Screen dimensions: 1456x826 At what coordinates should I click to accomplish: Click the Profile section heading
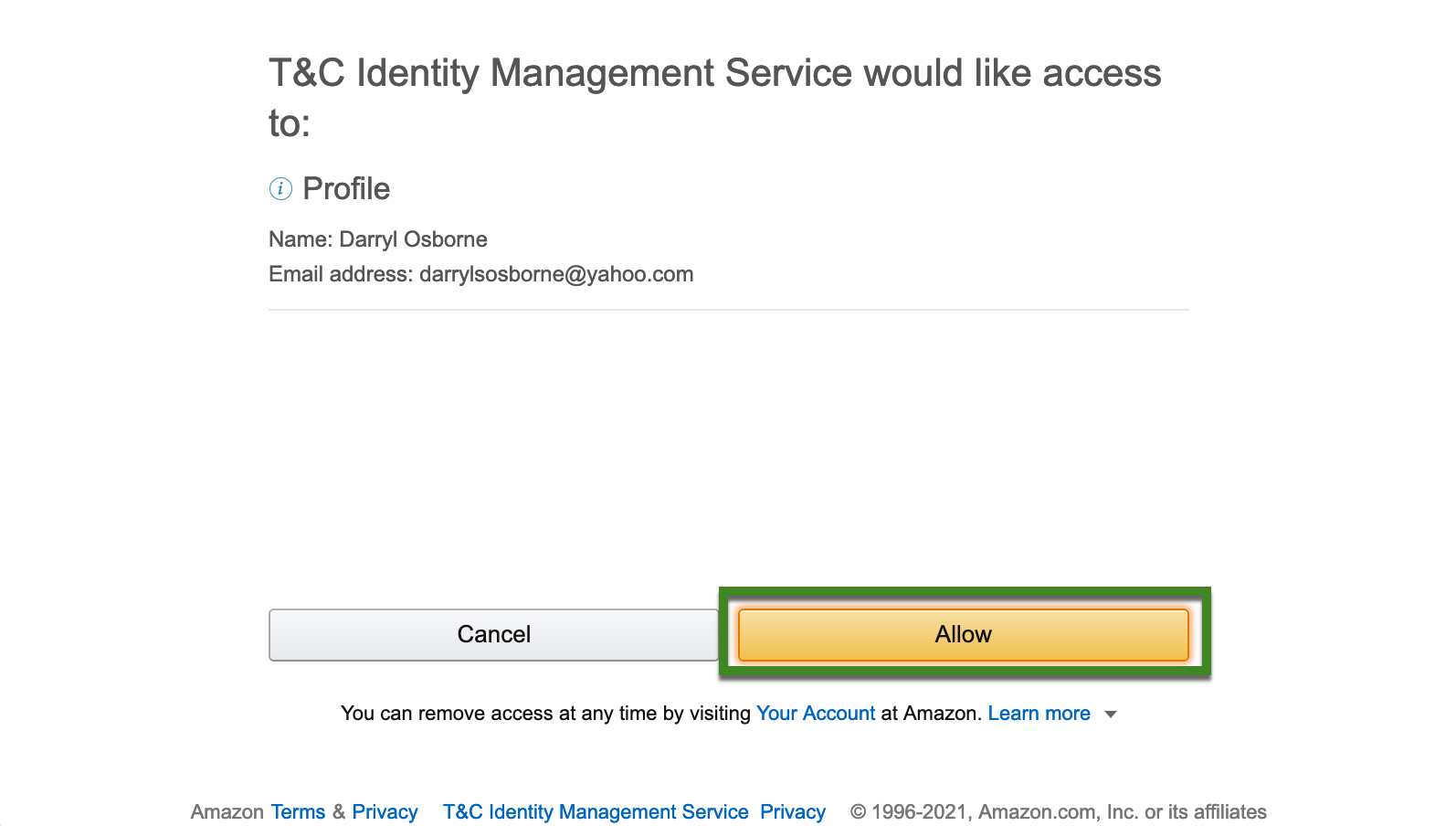pos(346,189)
